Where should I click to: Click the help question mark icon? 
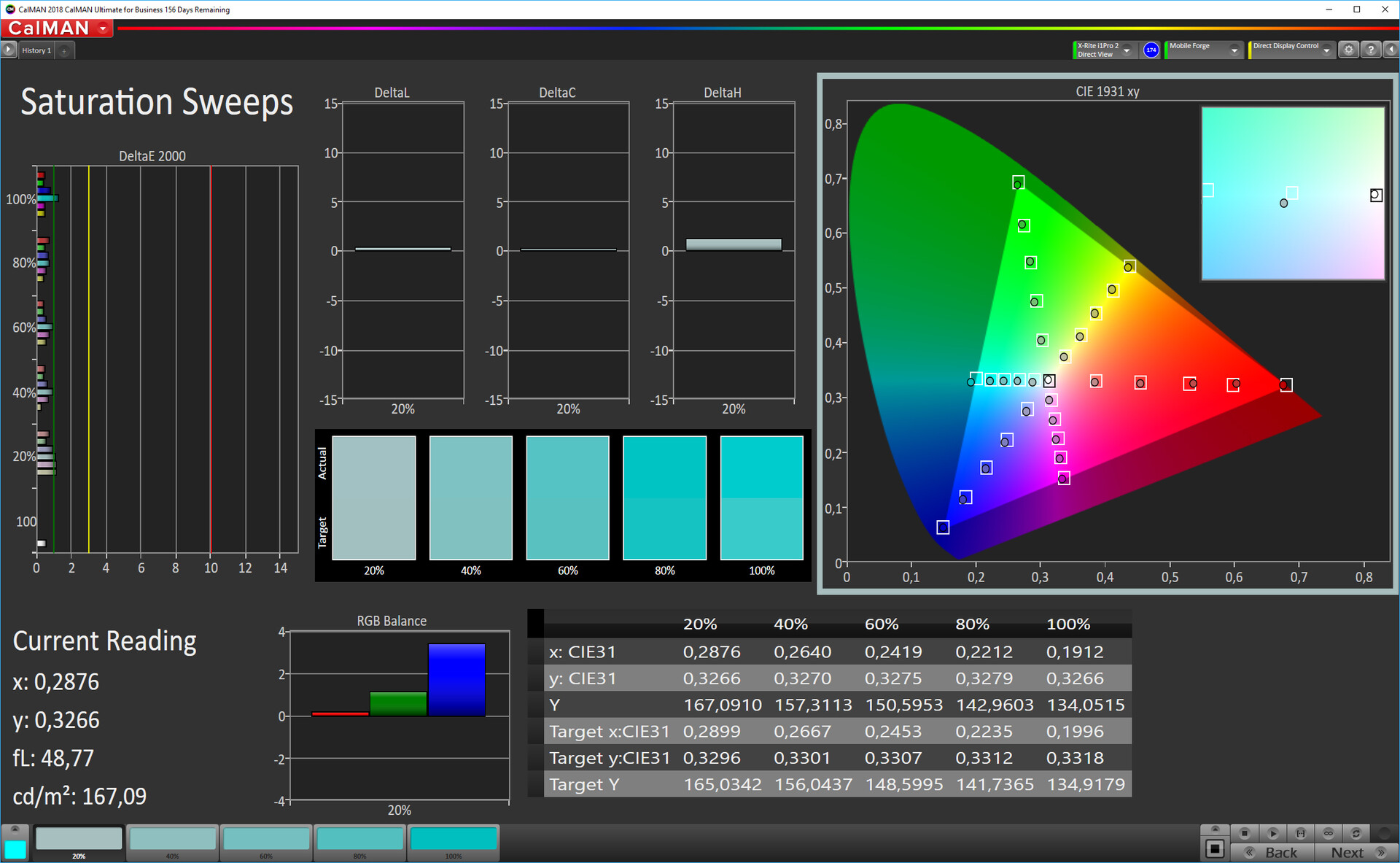(x=1371, y=50)
